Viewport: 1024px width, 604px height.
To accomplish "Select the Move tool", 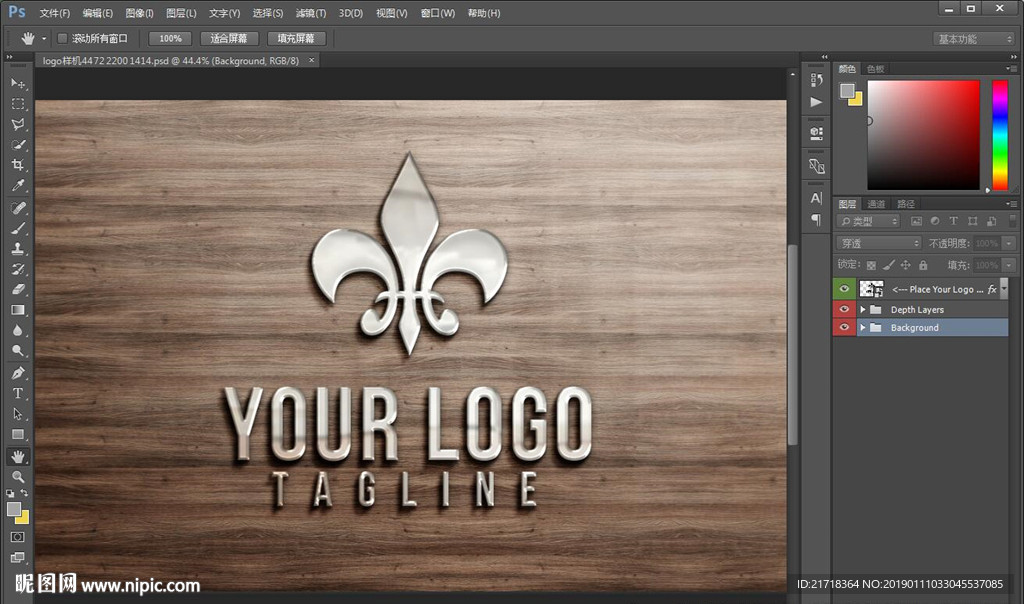I will tap(18, 83).
